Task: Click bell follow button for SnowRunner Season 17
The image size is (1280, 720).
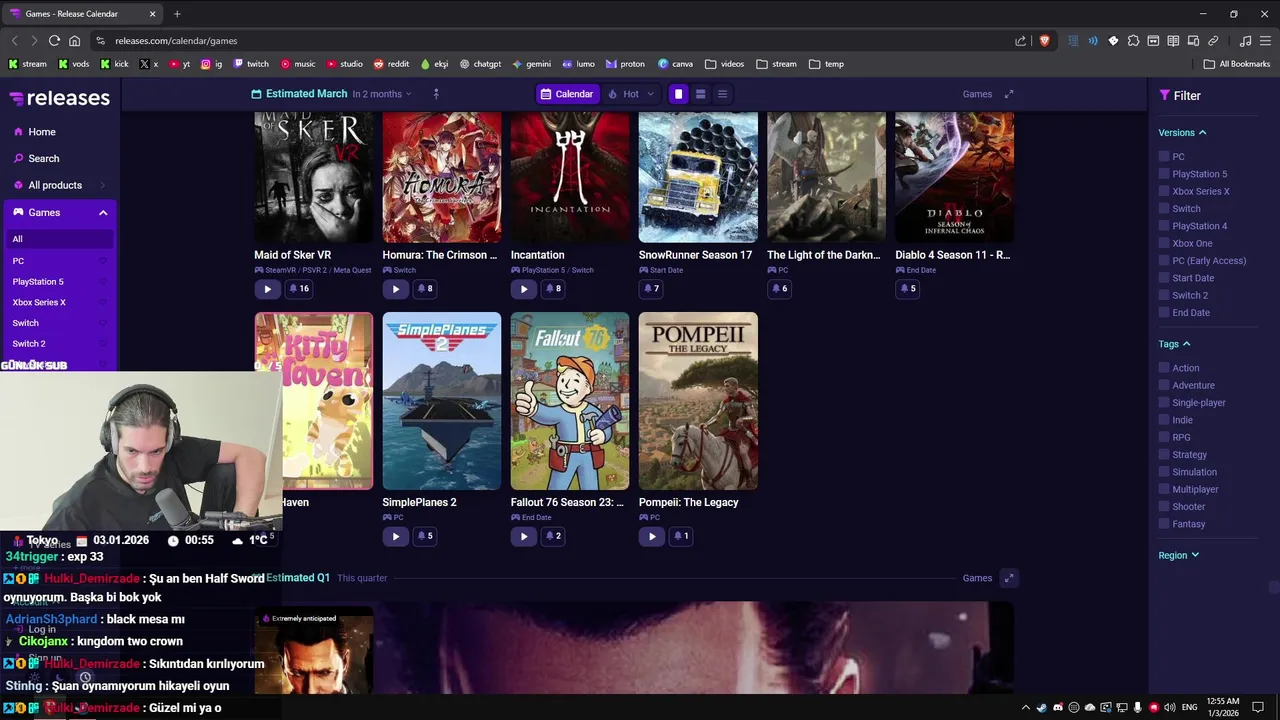Action: (x=651, y=289)
